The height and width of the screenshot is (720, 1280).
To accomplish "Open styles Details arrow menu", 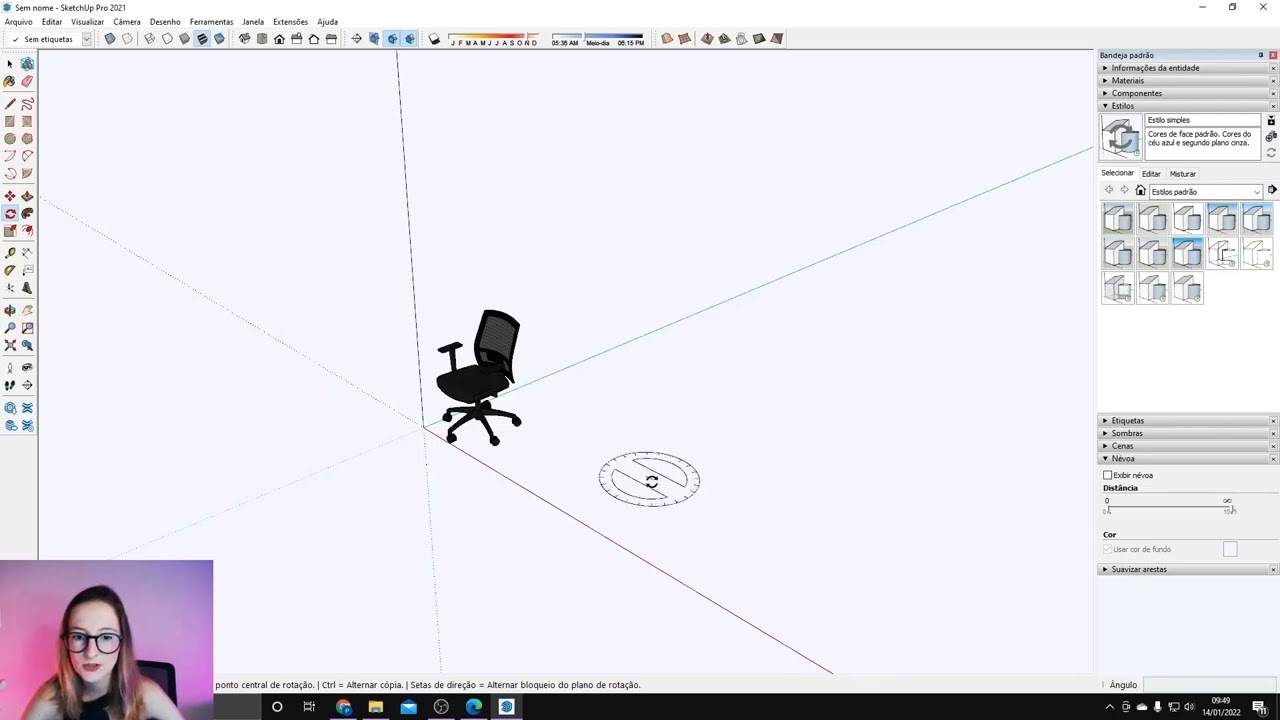I will [x=1272, y=190].
